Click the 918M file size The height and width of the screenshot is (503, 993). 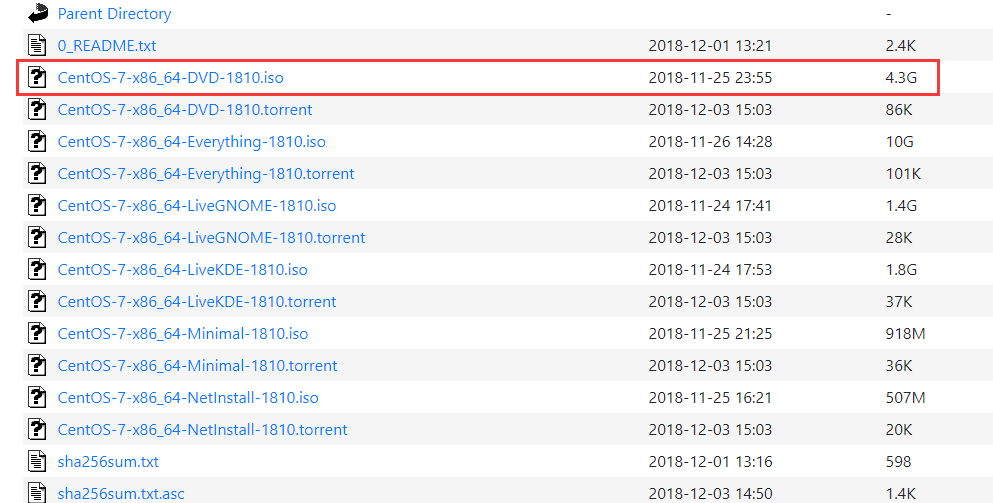[906, 334]
